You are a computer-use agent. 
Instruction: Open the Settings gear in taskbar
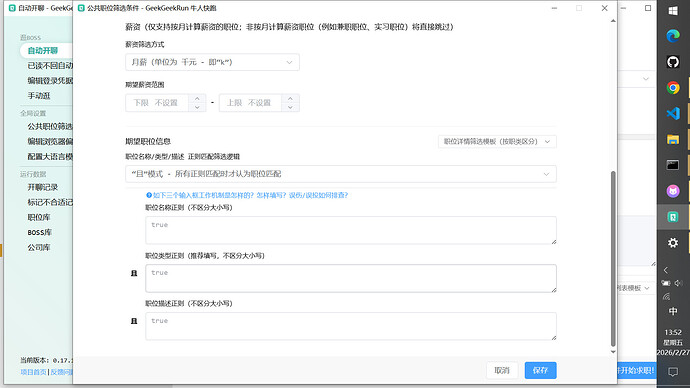(x=672, y=243)
